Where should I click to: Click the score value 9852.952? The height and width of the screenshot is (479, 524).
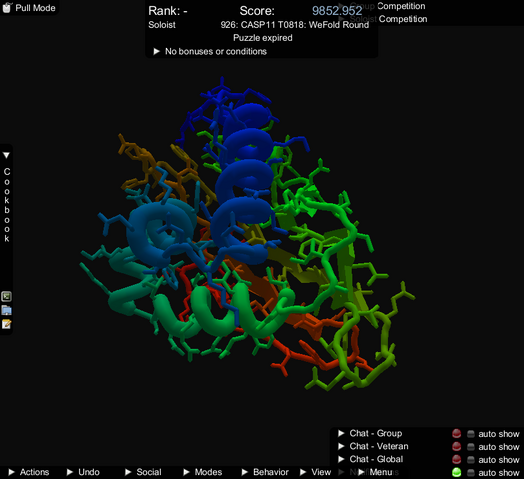click(x=337, y=11)
